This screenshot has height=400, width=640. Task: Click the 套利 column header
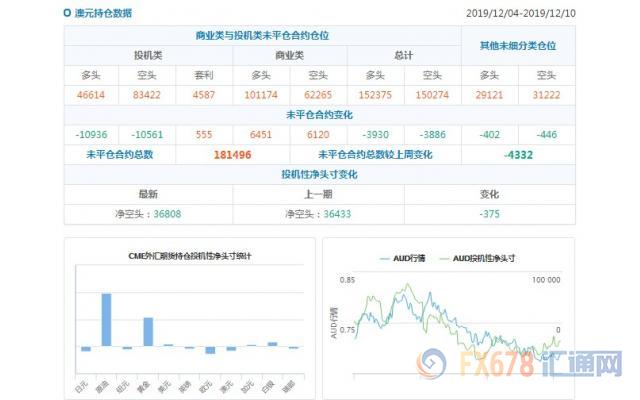coord(204,75)
